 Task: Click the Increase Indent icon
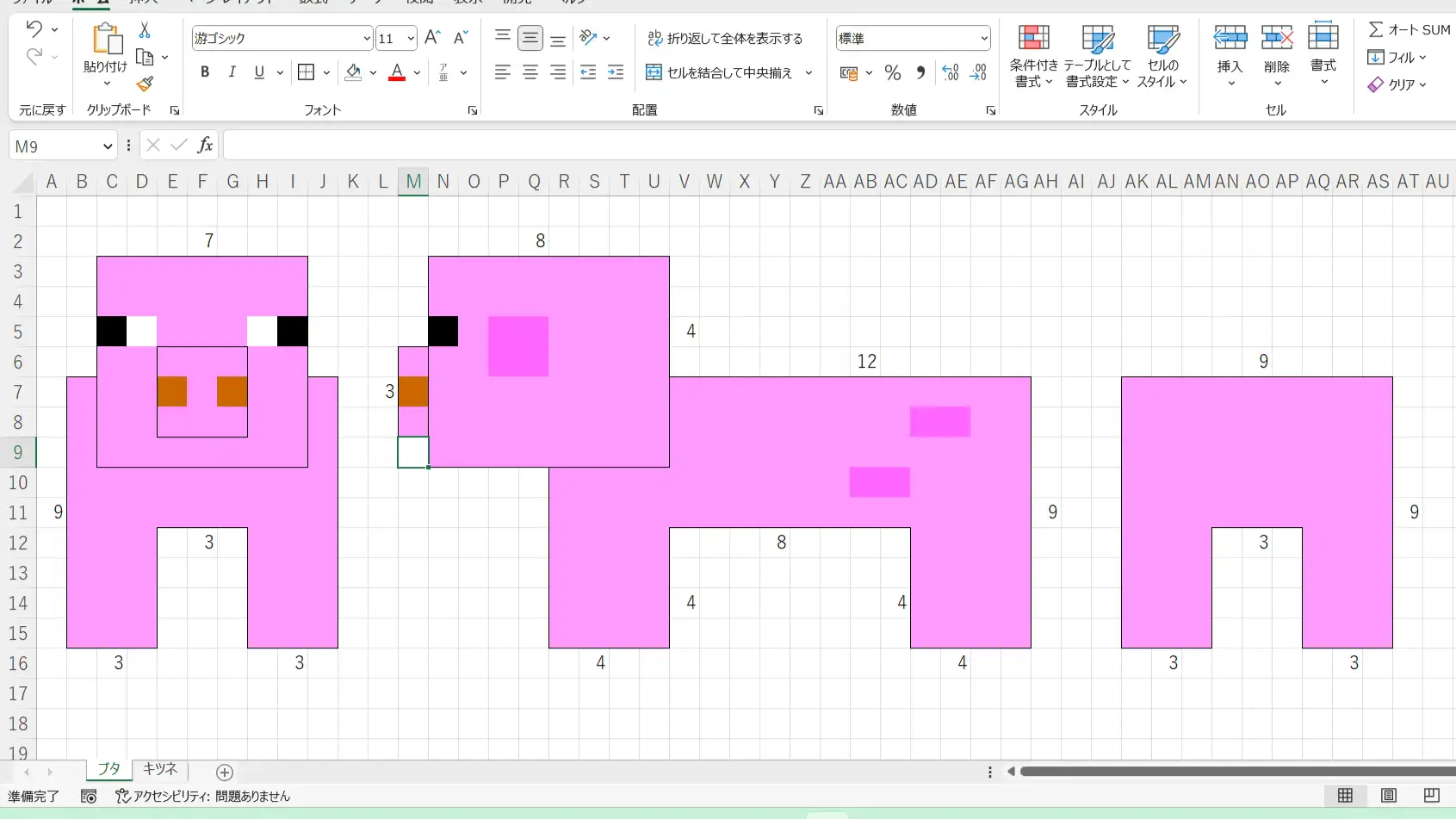(616, 72)
